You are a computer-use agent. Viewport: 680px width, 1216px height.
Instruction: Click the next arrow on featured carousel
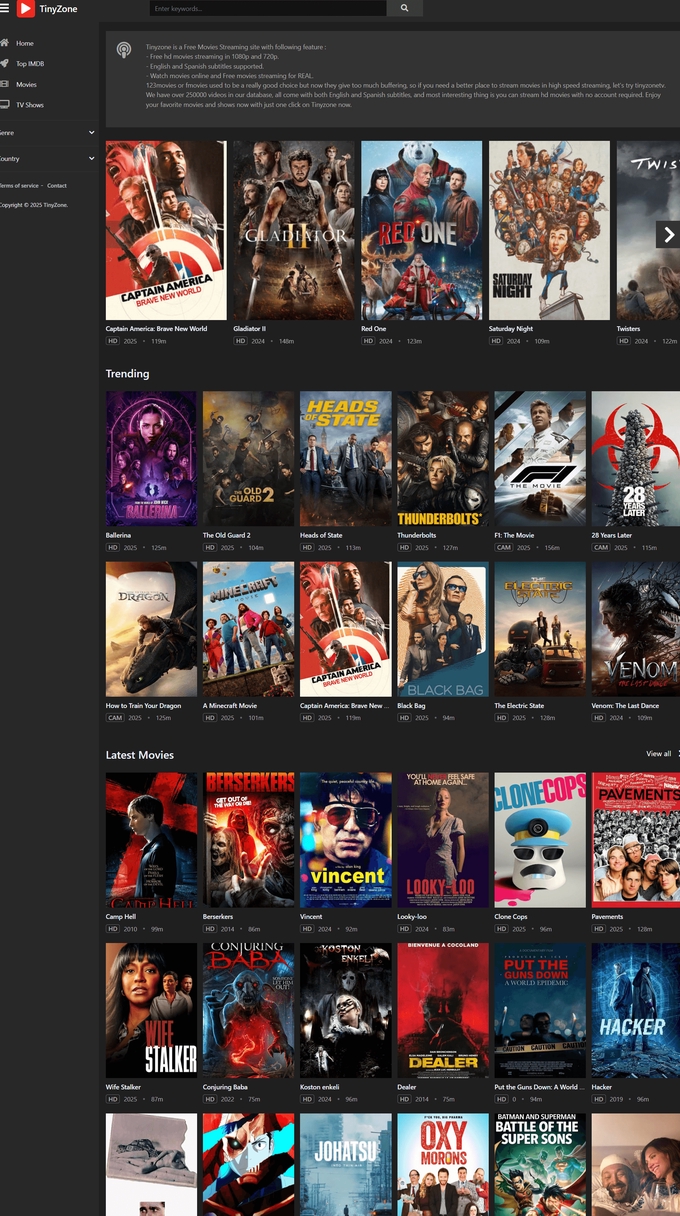pos(668,235)
